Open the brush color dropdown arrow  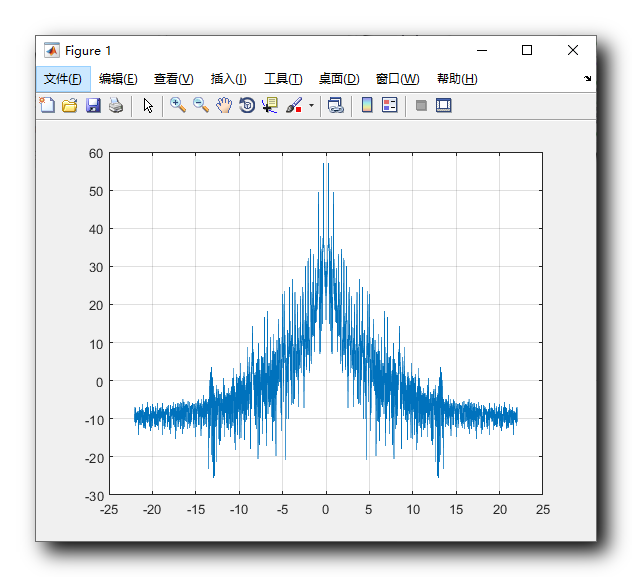point(311,106)
